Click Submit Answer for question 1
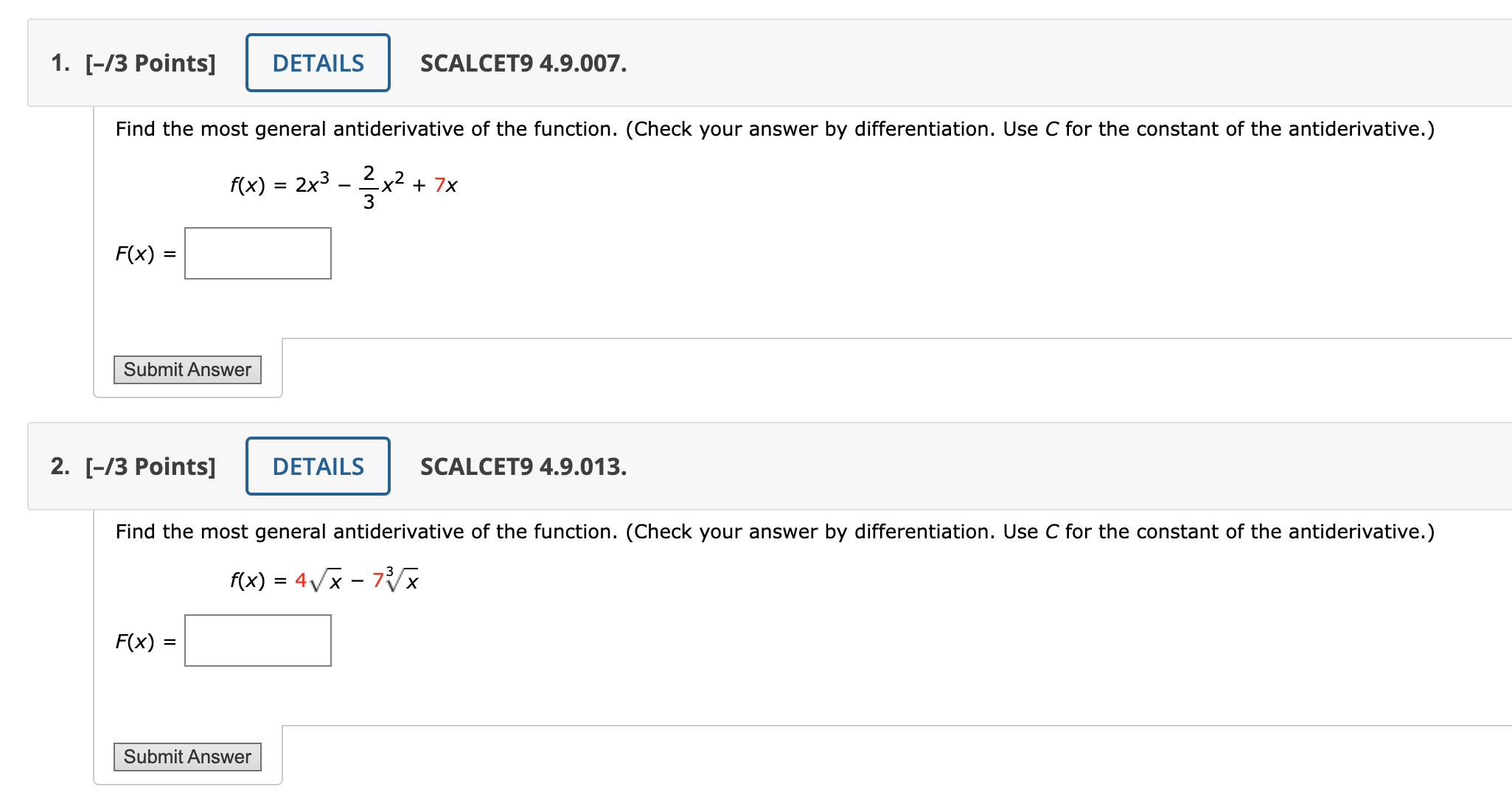 click(187, 369)
